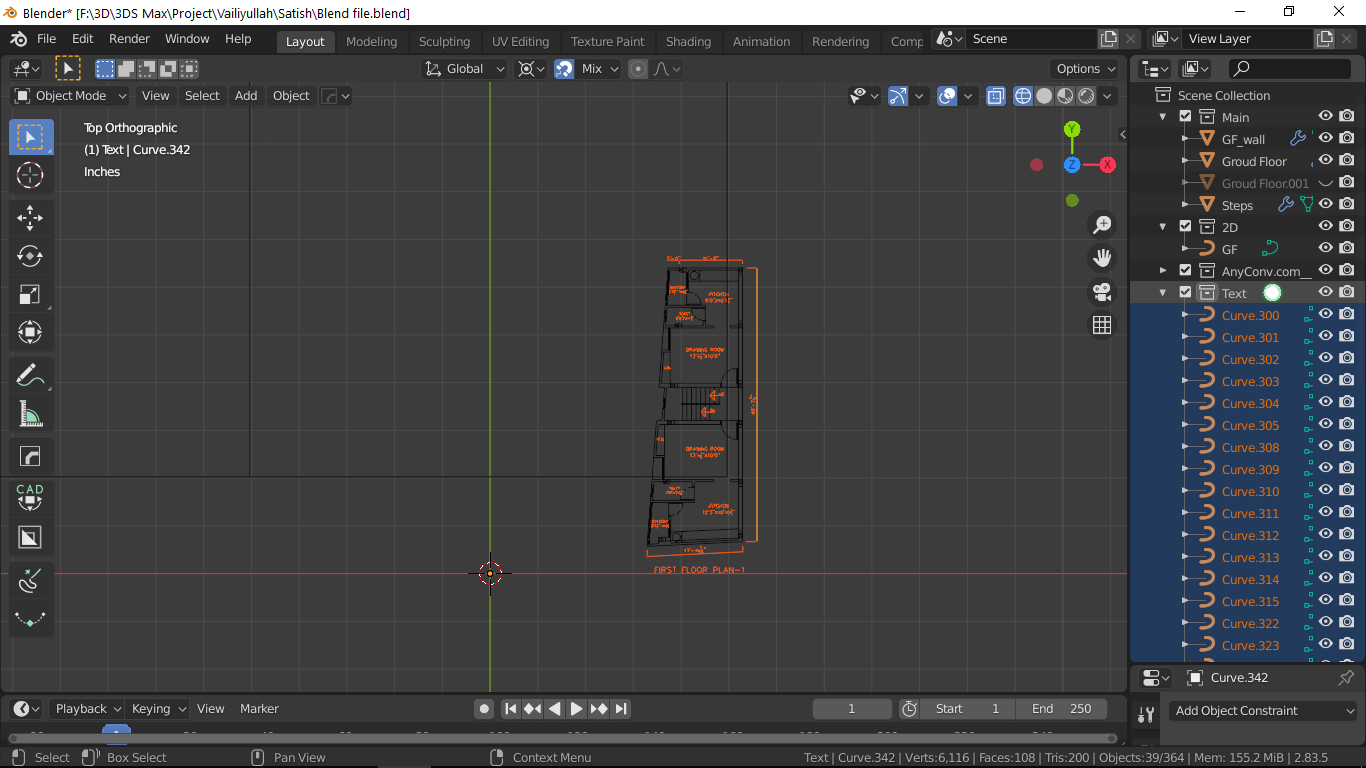Viewport: 1366px width, 768px height.
Task: Activate the Move tool
Action: click(x=30, y=218)
